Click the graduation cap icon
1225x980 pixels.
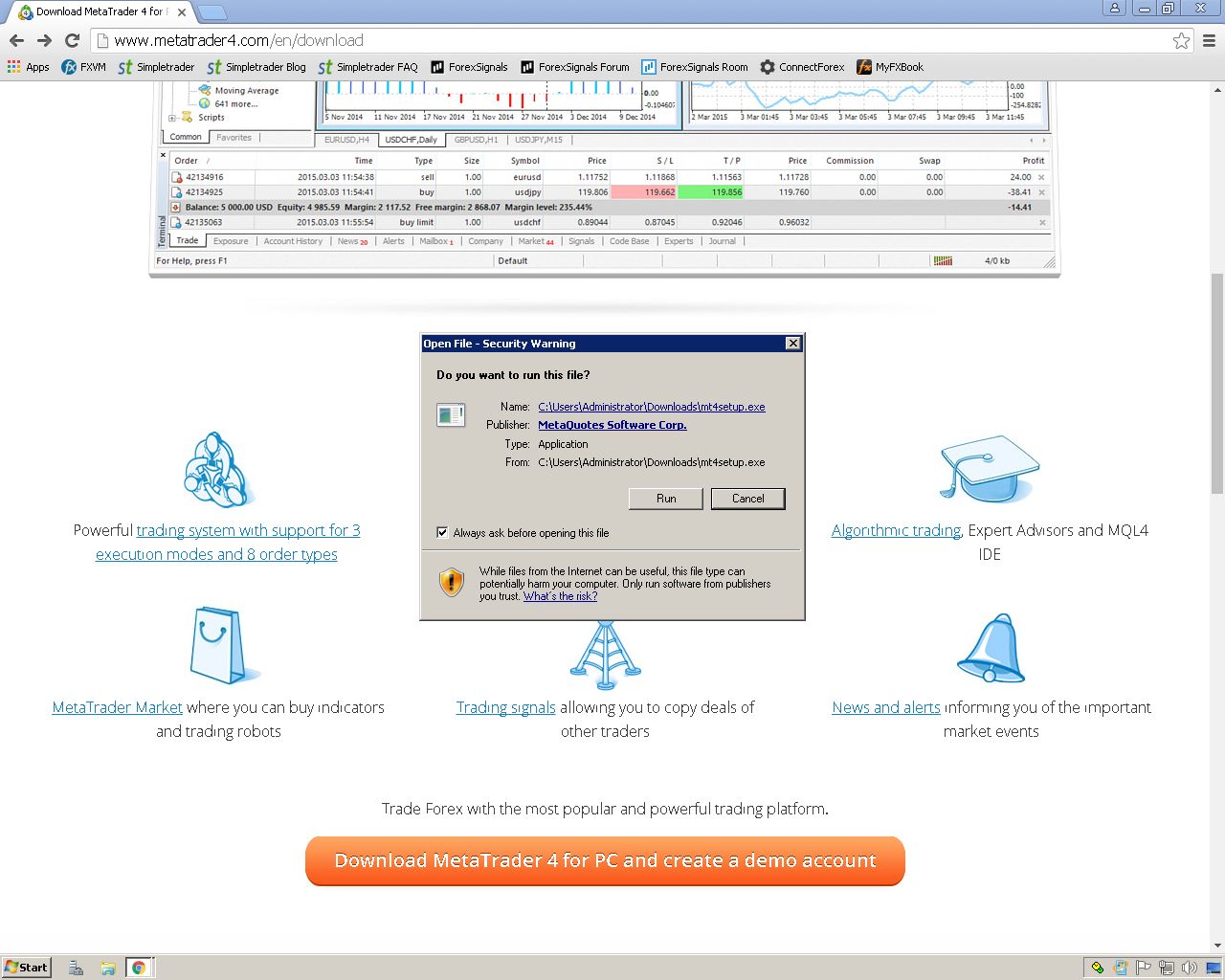990,469
